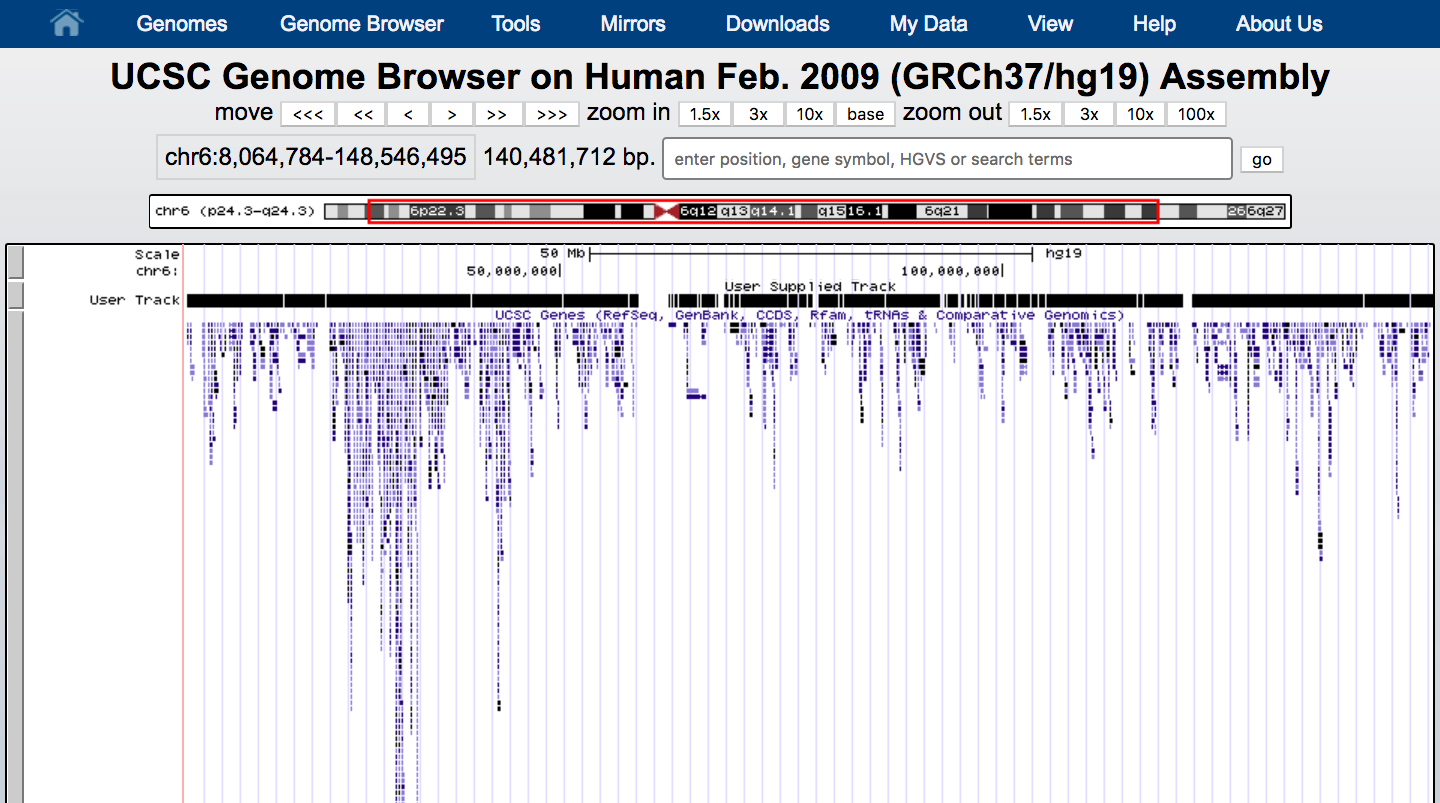Open the My Data menu
Screen dimensions: 1440x803
point(929,24)
